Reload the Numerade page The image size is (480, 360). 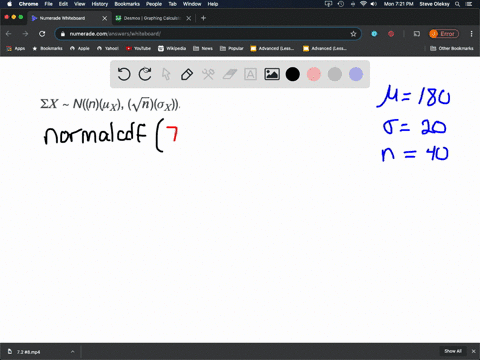42,34
